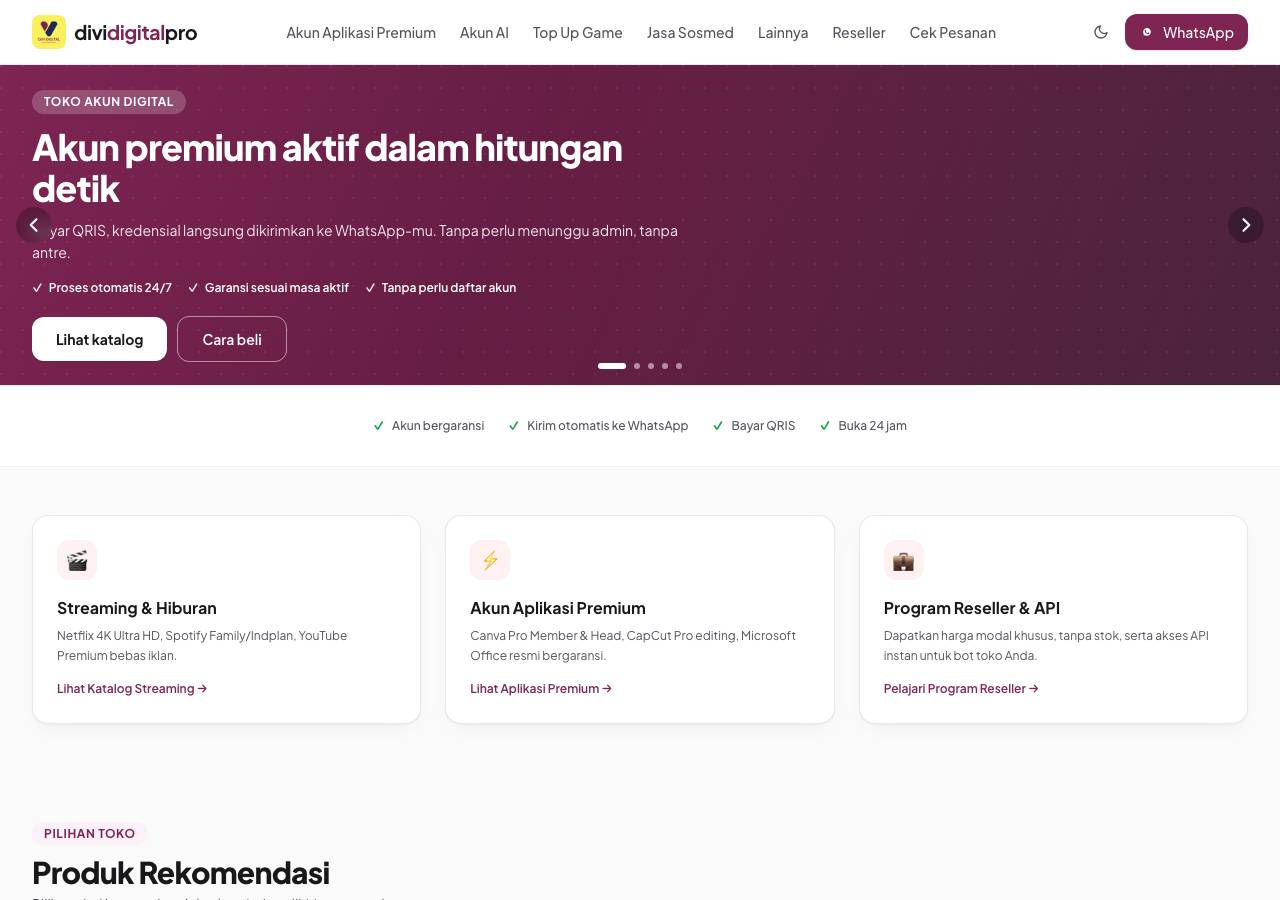Viewport: 1280px width, 900px height.
Task: Click checkmark beside Tanpa perlu daftar akun
Action: coord(370,288)
